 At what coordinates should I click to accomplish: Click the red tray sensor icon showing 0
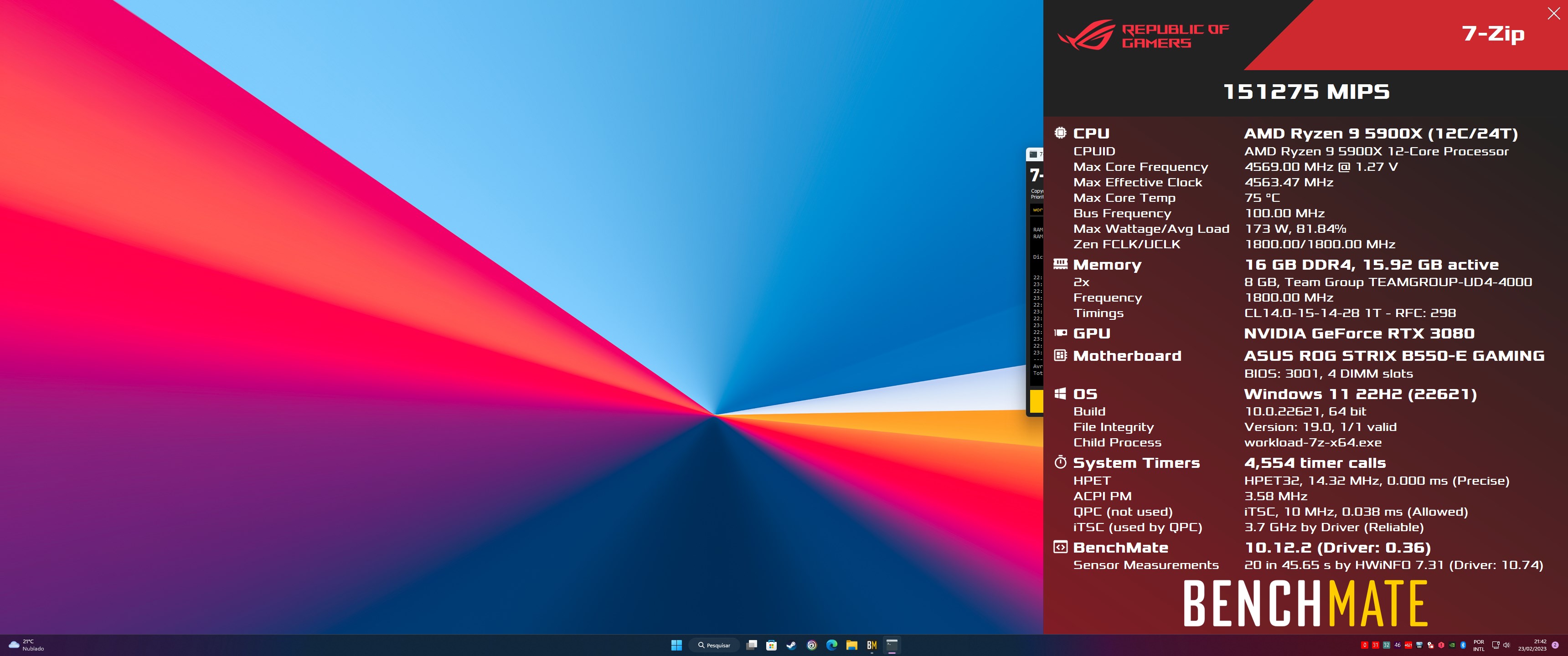pos(1365,645)
